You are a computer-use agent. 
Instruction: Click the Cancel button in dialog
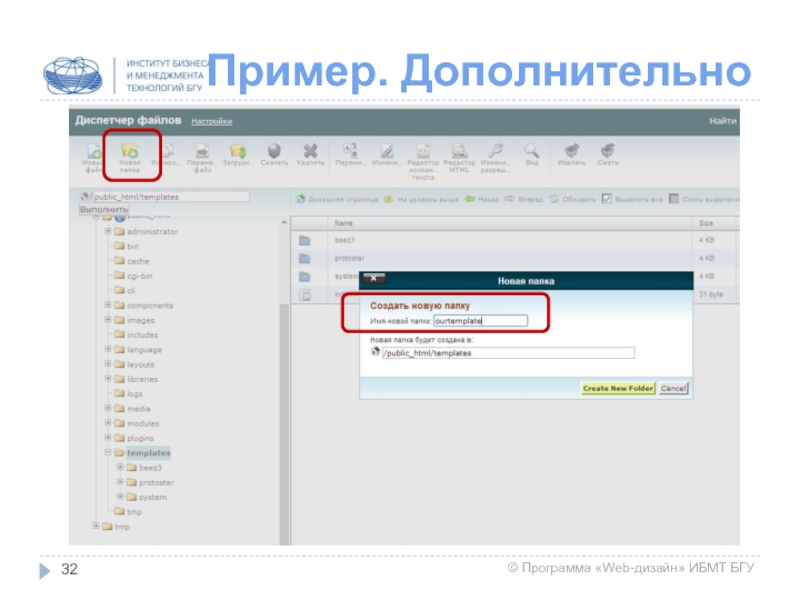(x=673, y=388)
